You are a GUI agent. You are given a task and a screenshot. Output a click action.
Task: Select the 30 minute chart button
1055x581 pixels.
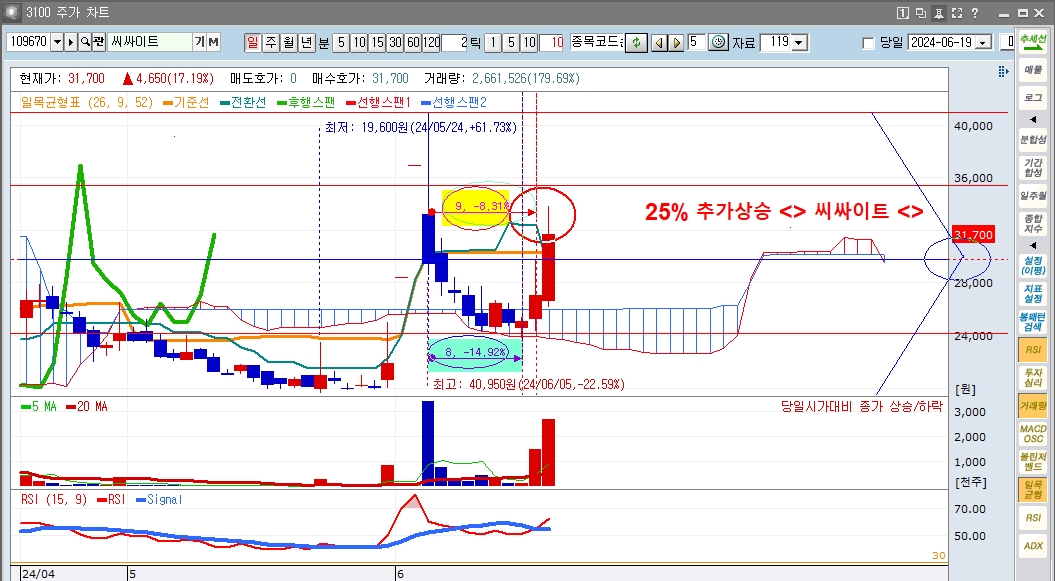pos(395,42)
